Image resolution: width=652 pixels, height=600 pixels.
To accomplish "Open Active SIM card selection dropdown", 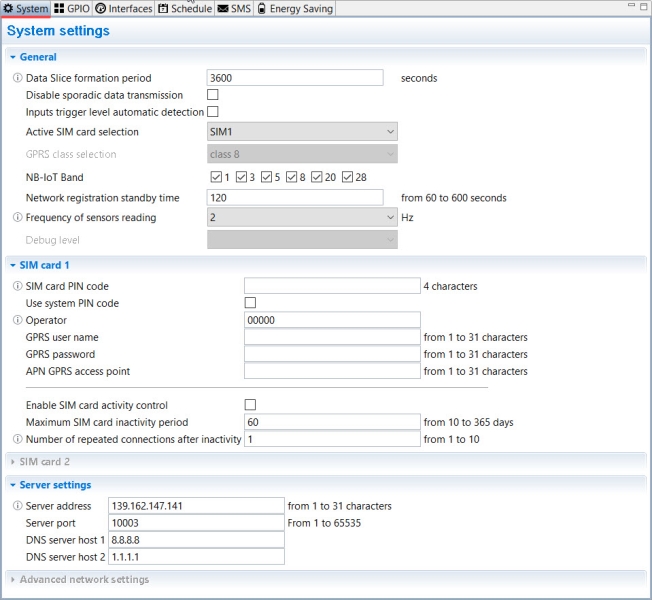I will click(302, 131).
